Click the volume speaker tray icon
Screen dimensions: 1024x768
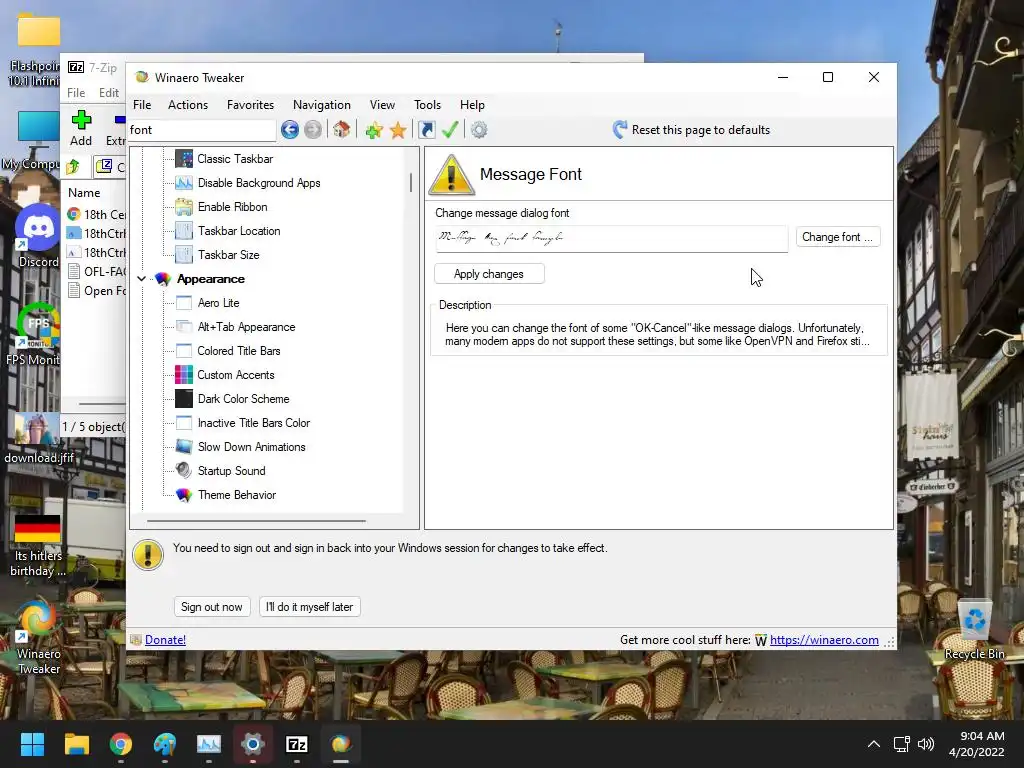pyautogui.click(x=925, y=744)
